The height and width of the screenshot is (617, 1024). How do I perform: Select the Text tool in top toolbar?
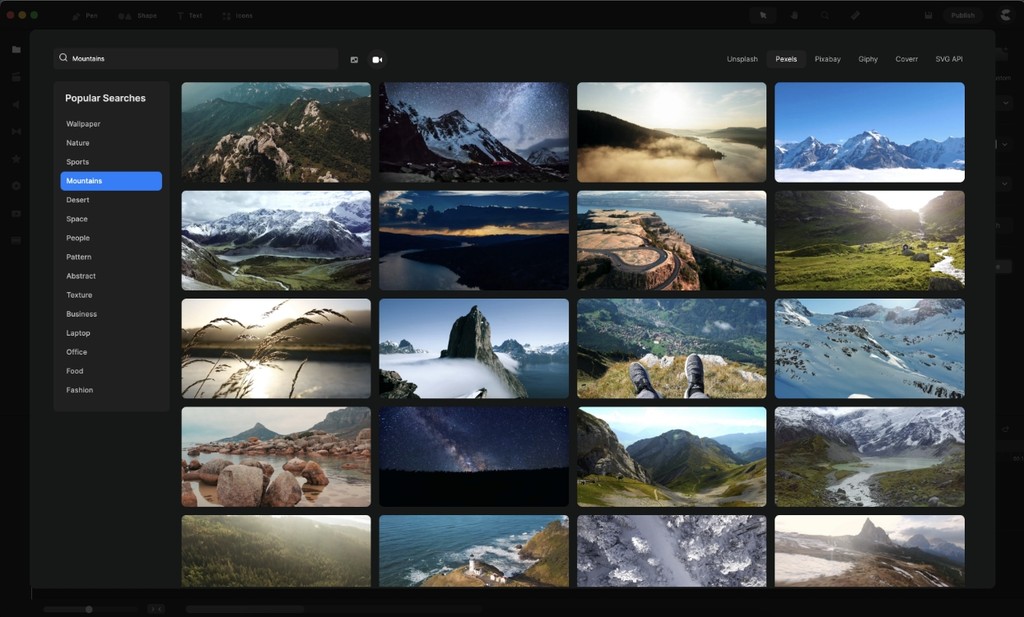pos(189,16)
